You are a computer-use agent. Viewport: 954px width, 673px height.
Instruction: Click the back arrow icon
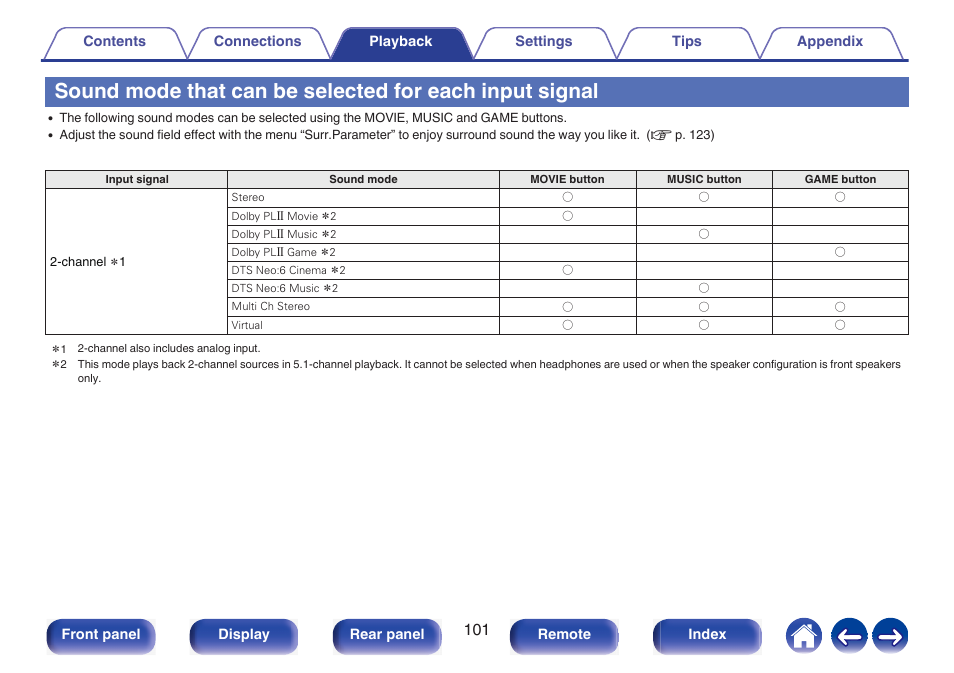pyautogui.click(x=849, y=636)
